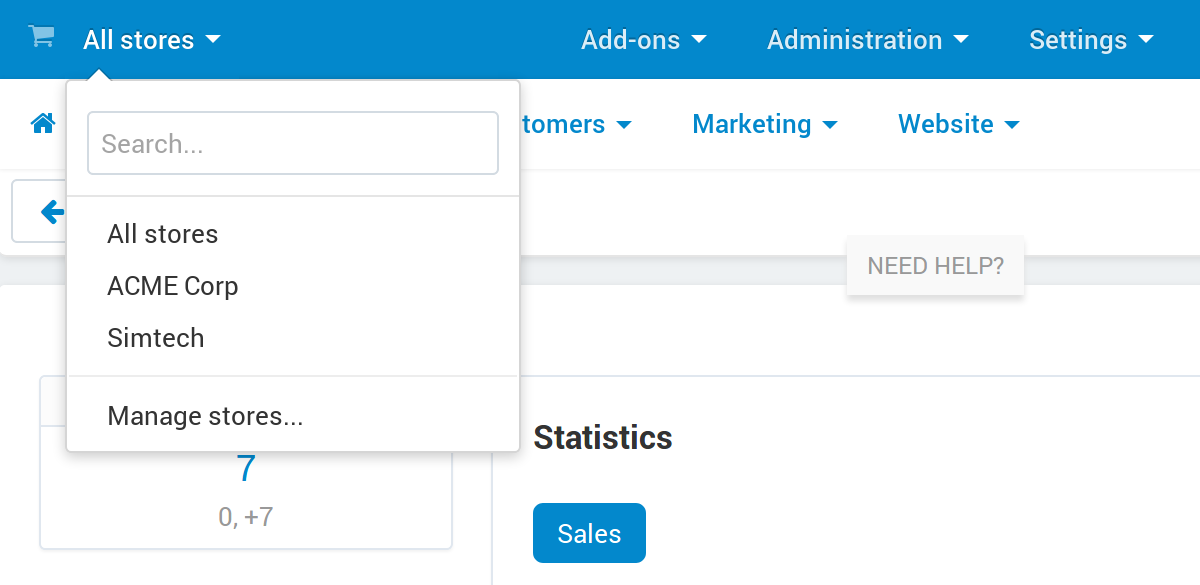Expand the Website menu
The width and height of the screenshot is (1200, 585).
point(959,124)
